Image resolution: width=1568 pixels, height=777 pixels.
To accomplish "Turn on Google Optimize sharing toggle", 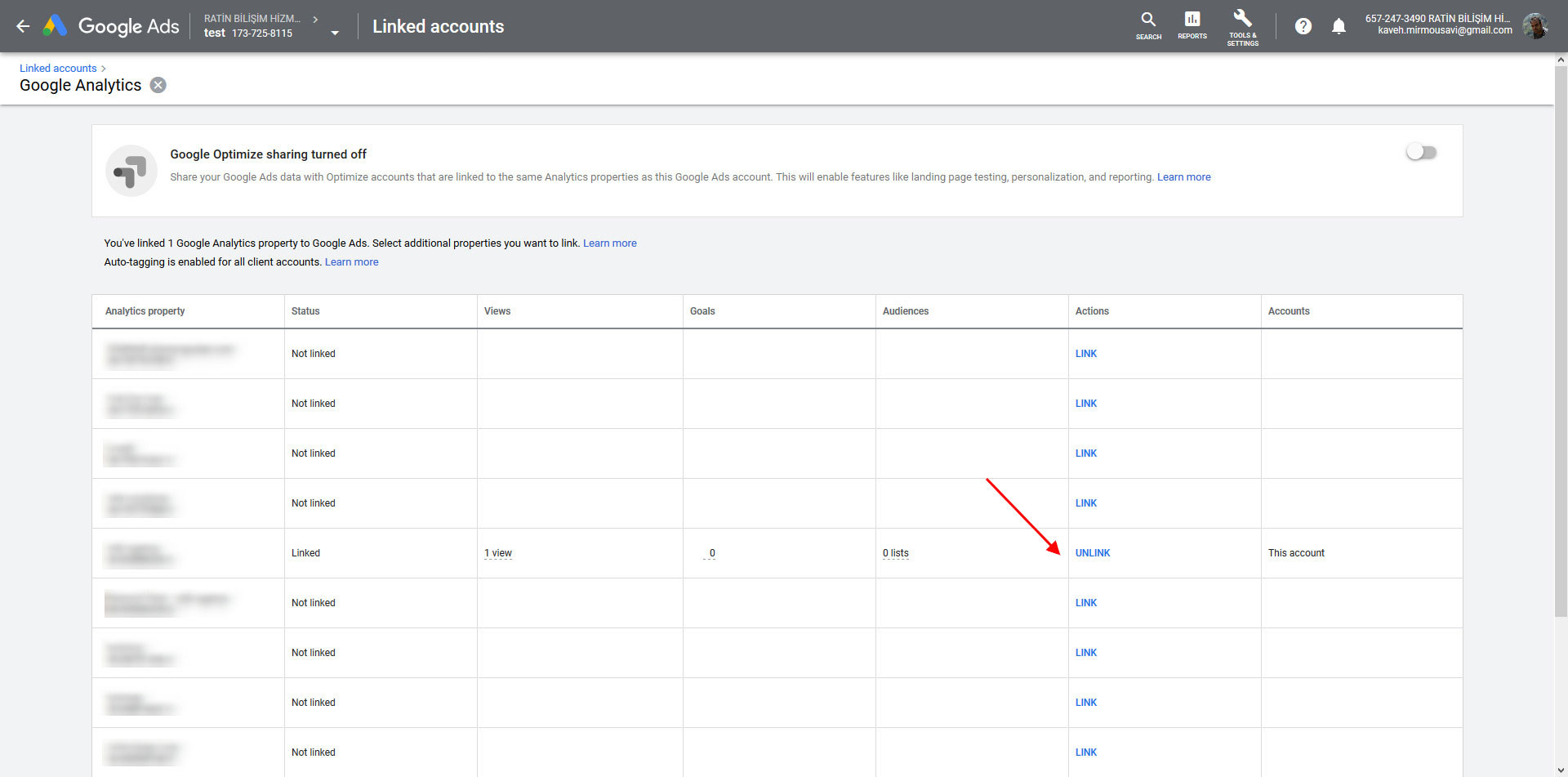I will pyautogui.click(x=1421, y=152).
